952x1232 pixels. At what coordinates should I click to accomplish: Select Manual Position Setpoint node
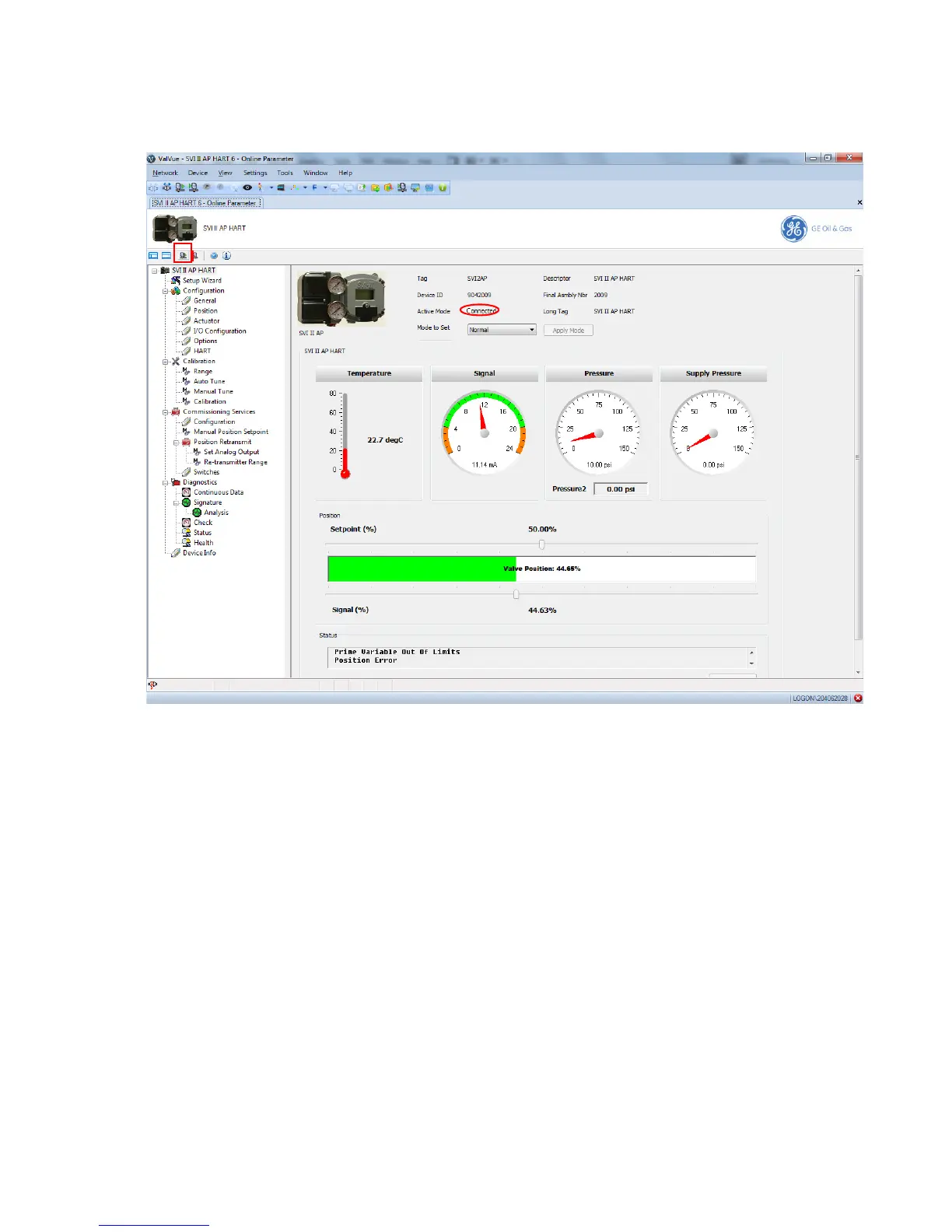pos(231,432)
